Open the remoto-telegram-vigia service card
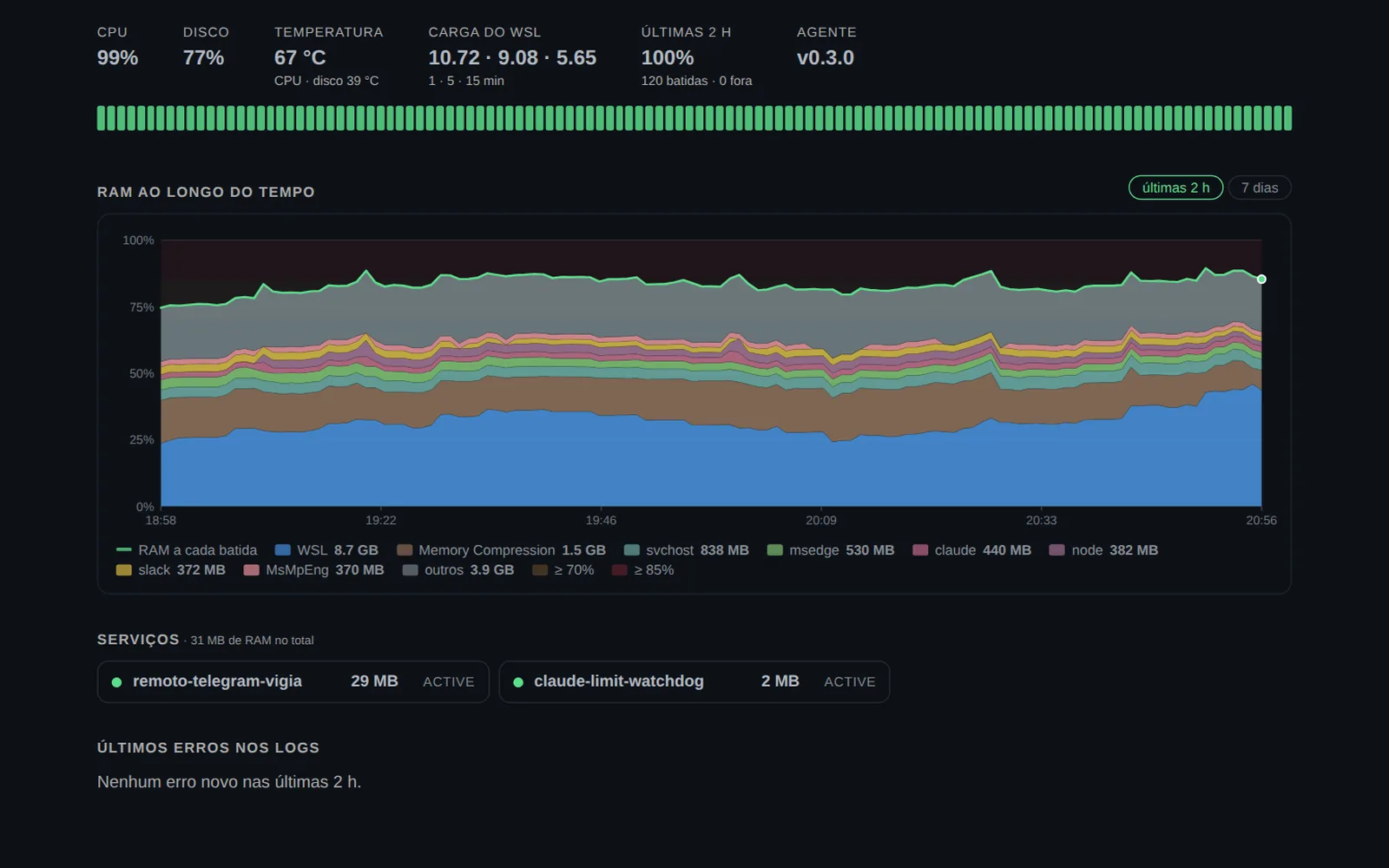 click(293, 682)
